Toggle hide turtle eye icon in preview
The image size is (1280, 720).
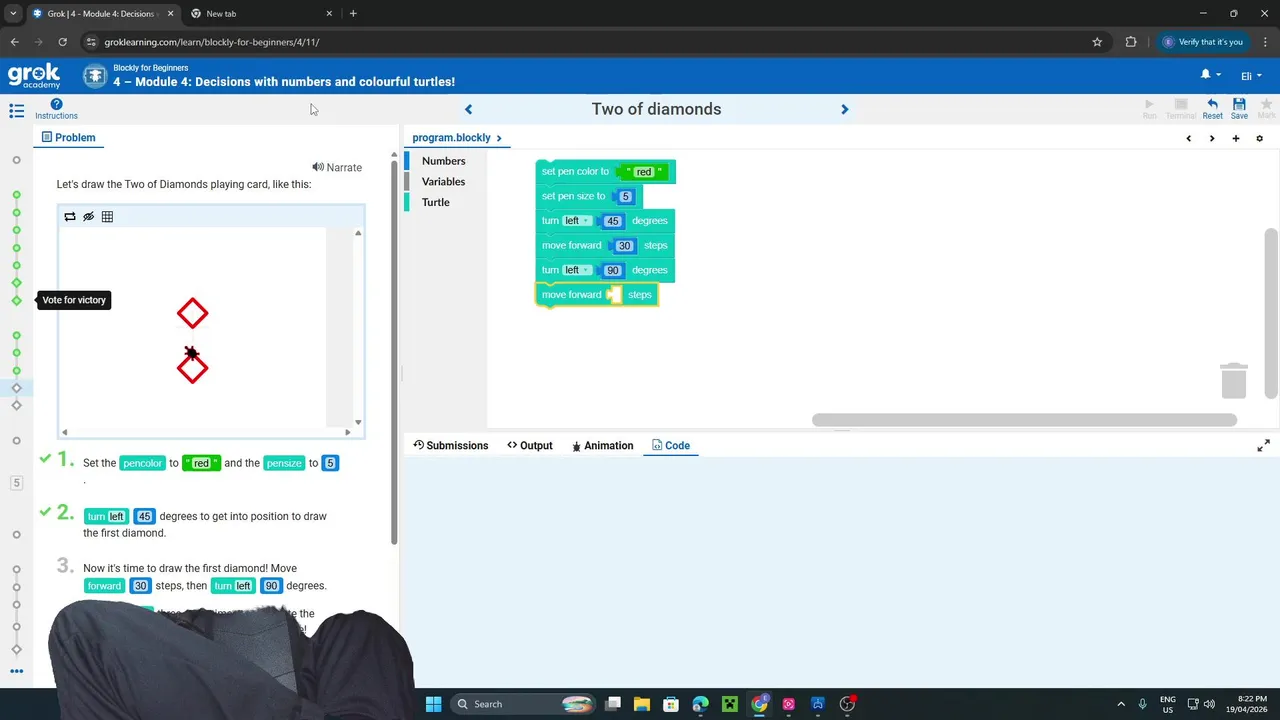[88, 216]
